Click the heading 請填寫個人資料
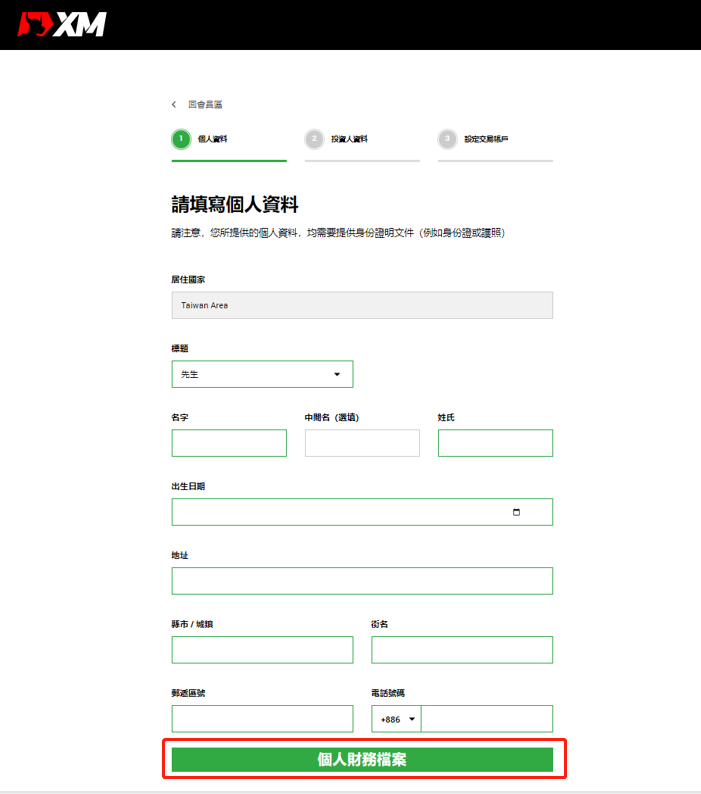 tap(235, 205)
